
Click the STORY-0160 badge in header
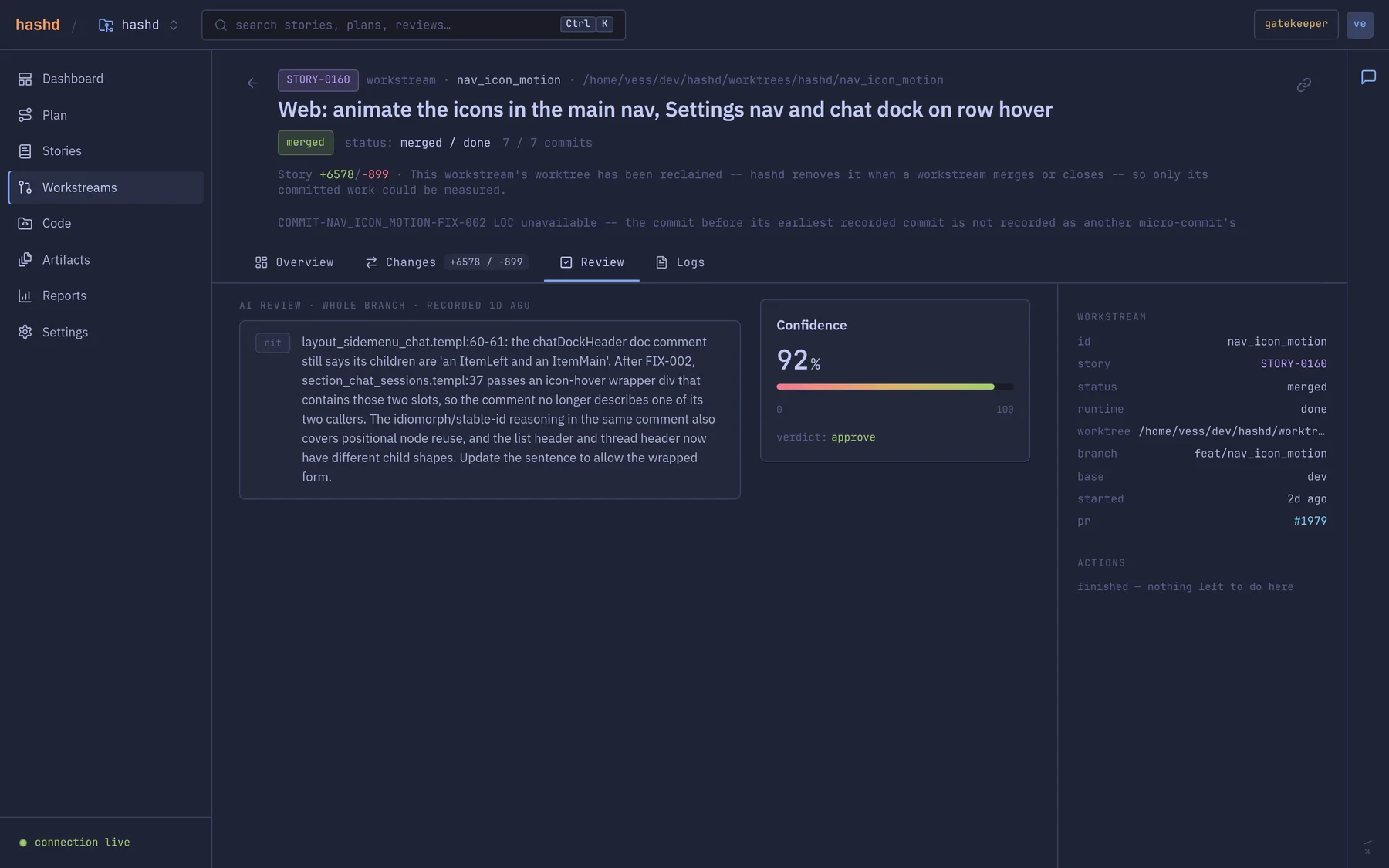click(318, 79)
